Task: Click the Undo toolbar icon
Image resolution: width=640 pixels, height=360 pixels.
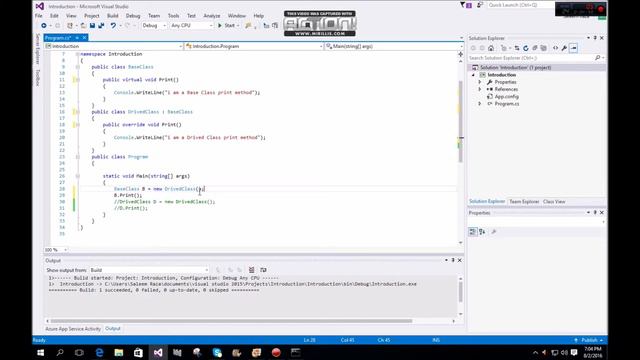Action: 113,25
